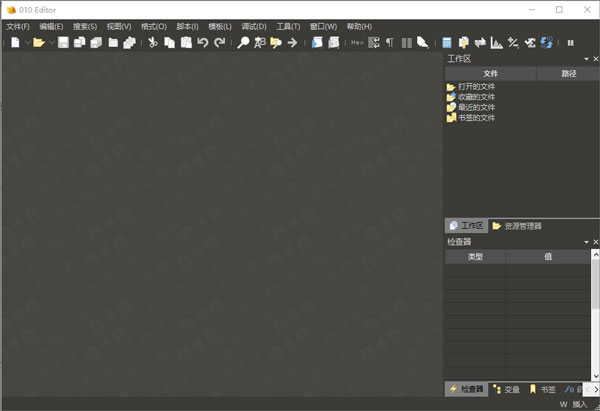Open the 检查器 panel options arrow
This screenshot has width=600, height=411.
coord(586,242)
